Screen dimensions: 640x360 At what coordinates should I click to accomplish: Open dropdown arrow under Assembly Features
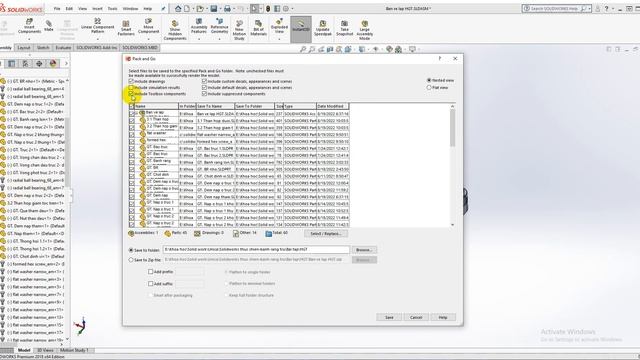coord(199,39)
